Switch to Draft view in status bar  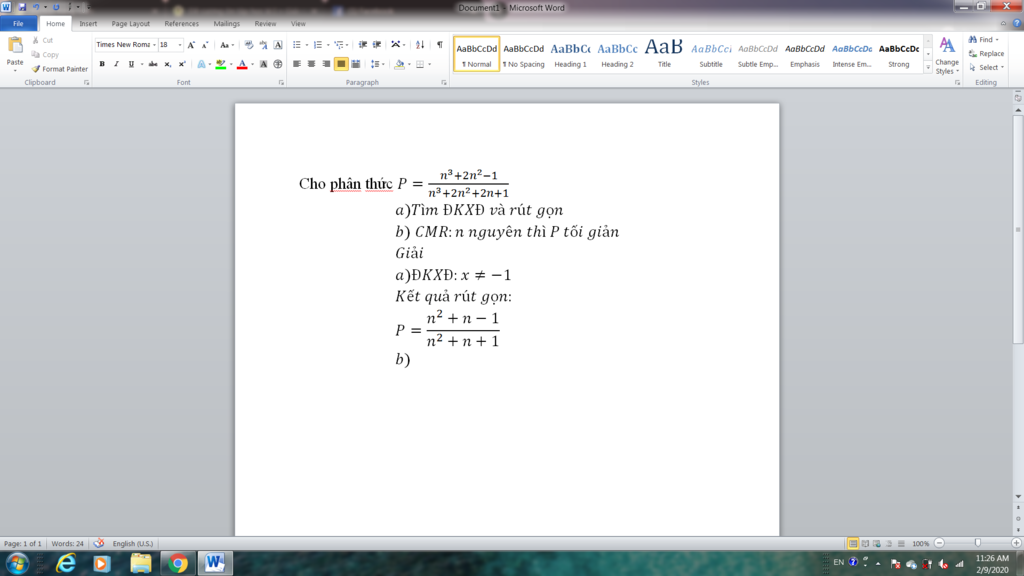tap(901, 543)
